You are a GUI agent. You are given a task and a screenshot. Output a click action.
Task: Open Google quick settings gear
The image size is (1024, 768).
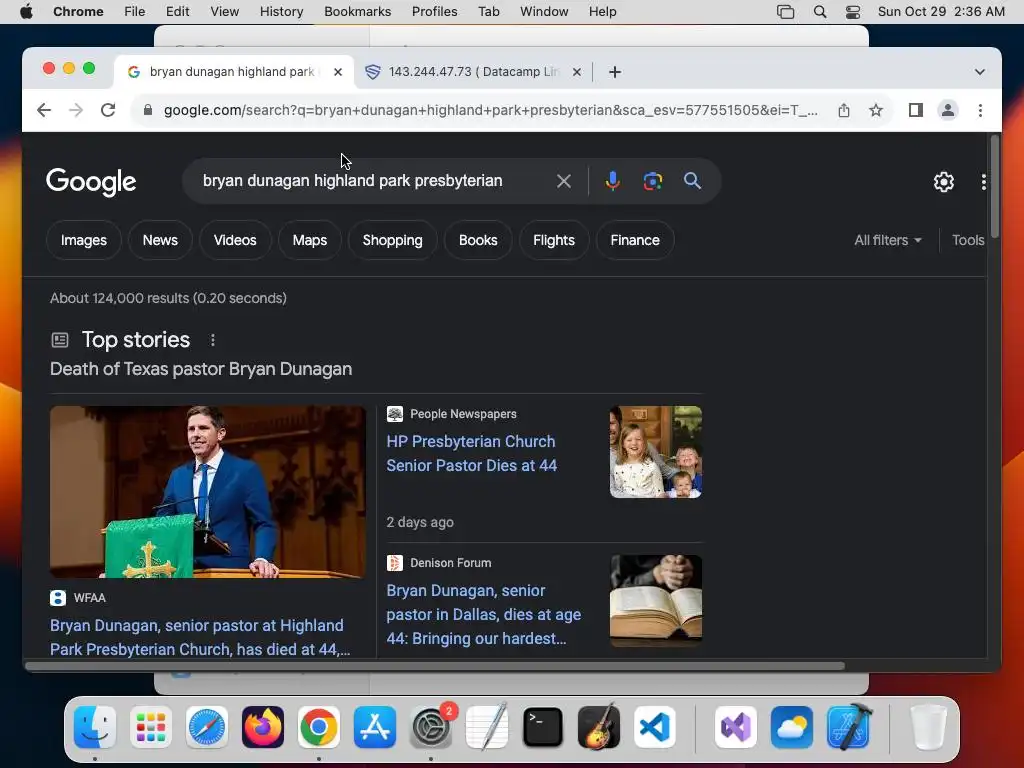(944, 182)
